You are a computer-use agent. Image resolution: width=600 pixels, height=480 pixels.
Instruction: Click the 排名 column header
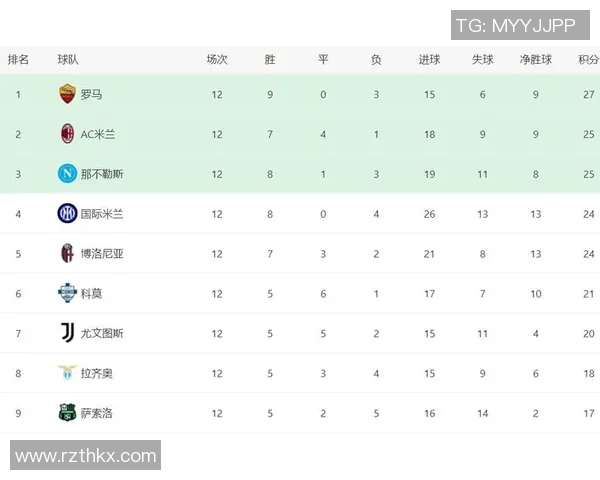pyautogui.click(x=18, y=60)
